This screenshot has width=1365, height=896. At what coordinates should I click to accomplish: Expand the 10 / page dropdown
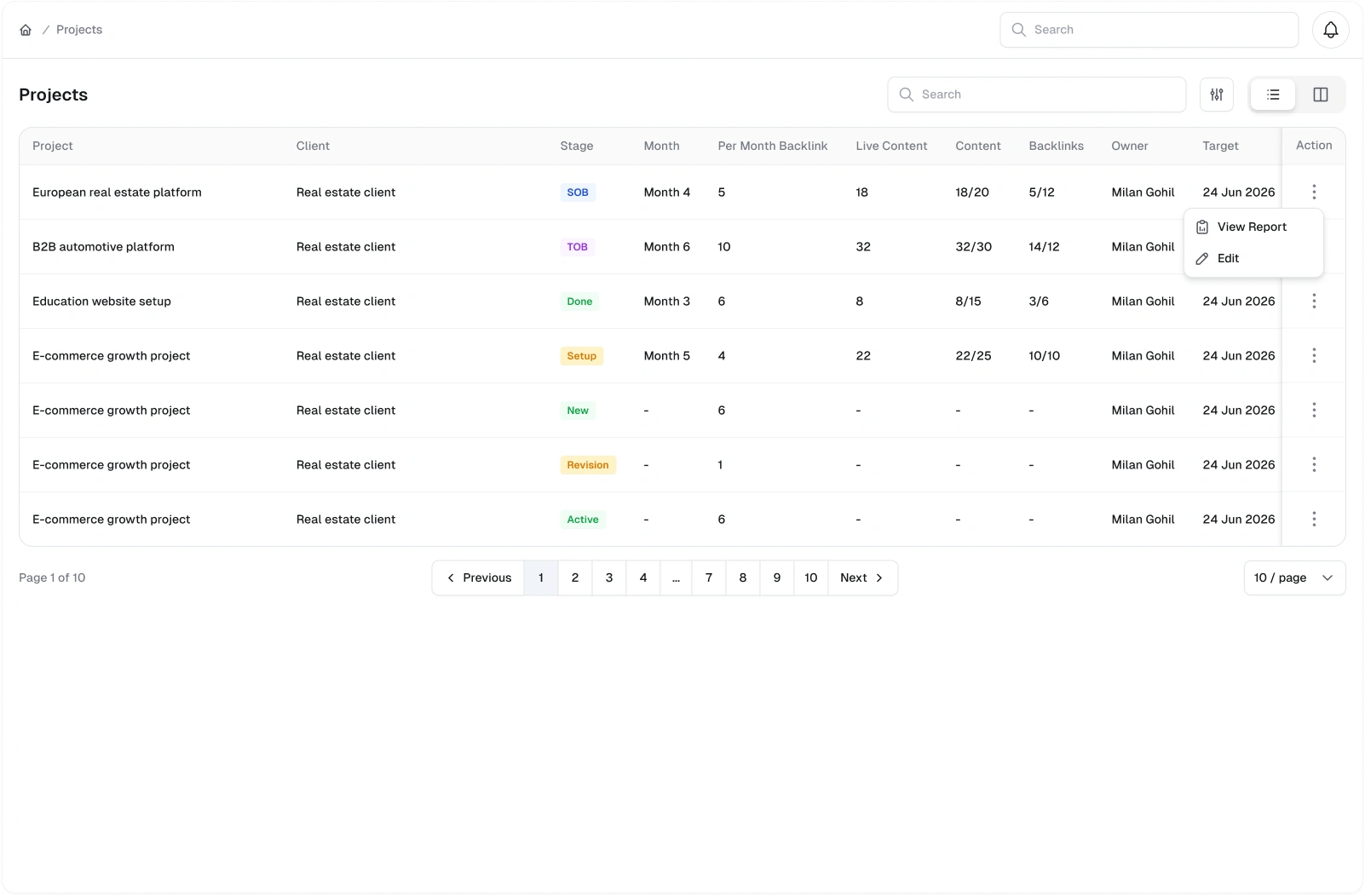click(1294, 577)
